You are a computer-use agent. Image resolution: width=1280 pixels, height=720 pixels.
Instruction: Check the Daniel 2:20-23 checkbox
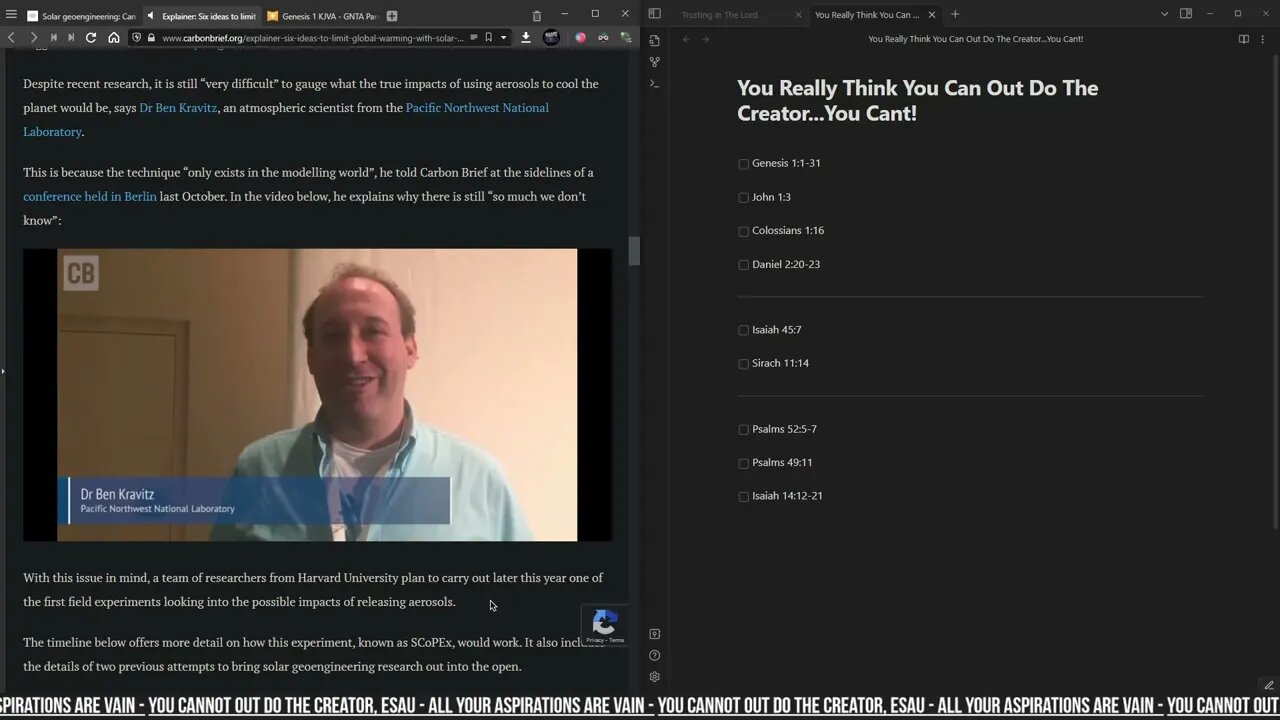[x=743, y=265]
